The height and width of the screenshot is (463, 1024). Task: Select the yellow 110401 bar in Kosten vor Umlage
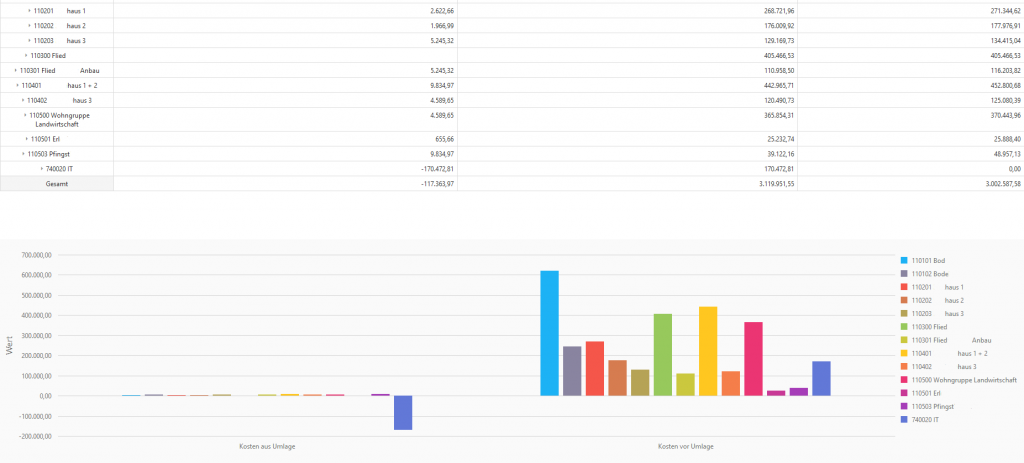[x=708, y=351]
